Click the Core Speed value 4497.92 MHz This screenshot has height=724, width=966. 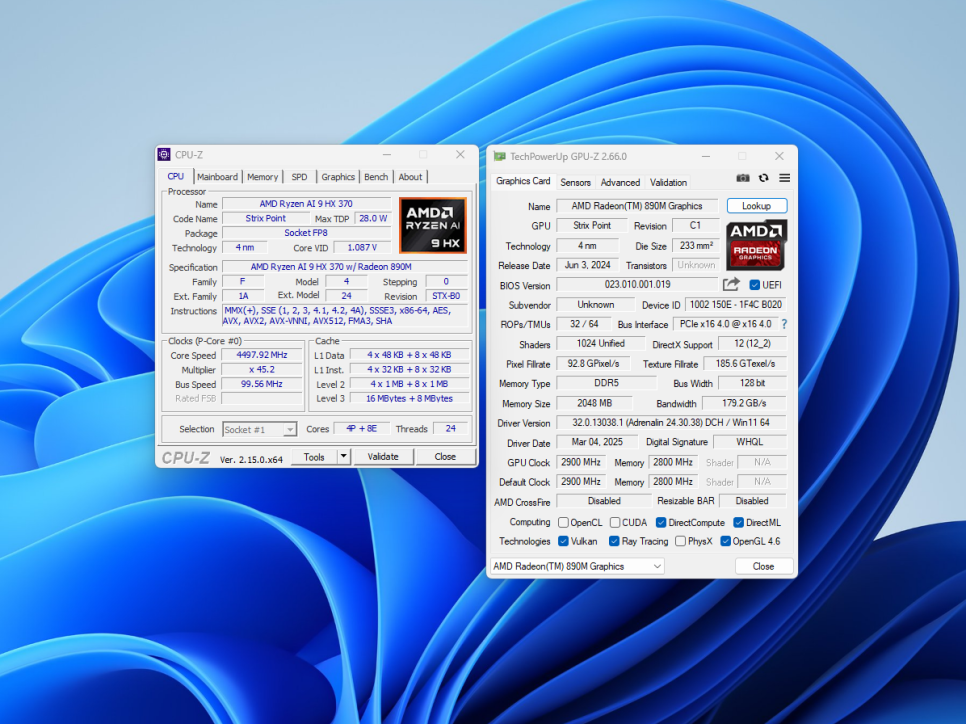[x=262, y=355]
